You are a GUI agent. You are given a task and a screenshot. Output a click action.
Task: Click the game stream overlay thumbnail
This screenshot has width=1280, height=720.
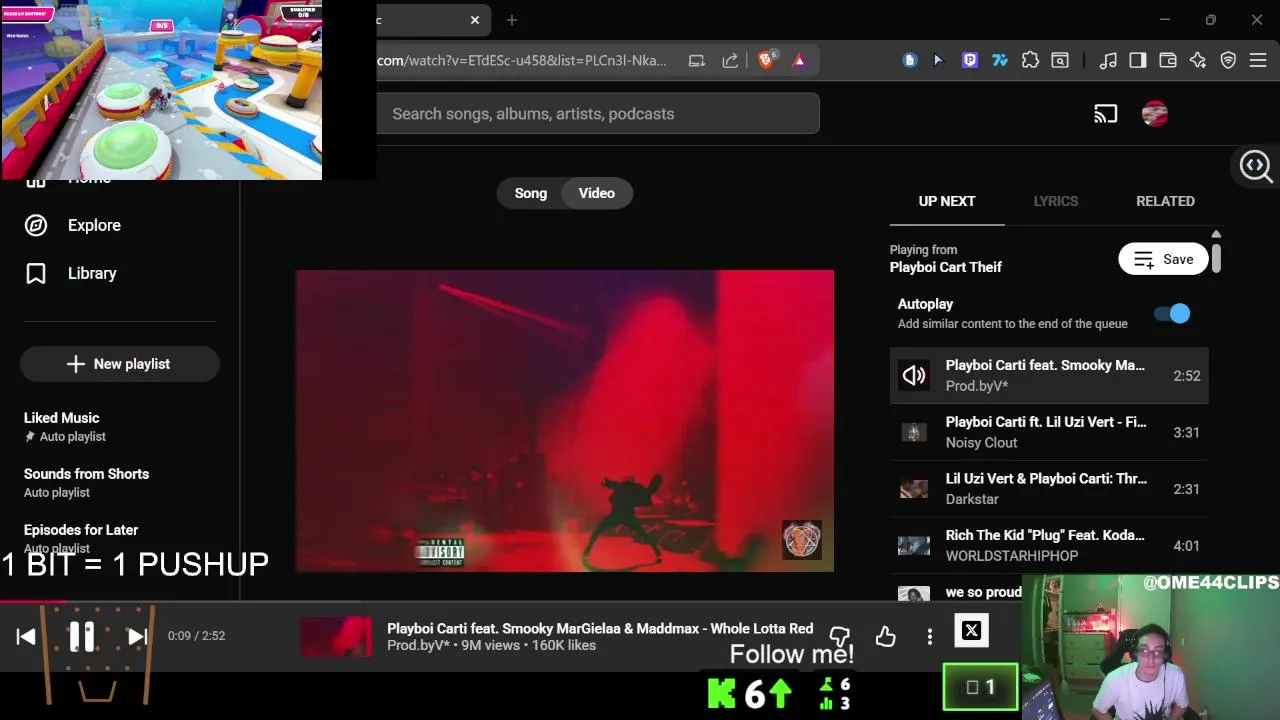161,90
